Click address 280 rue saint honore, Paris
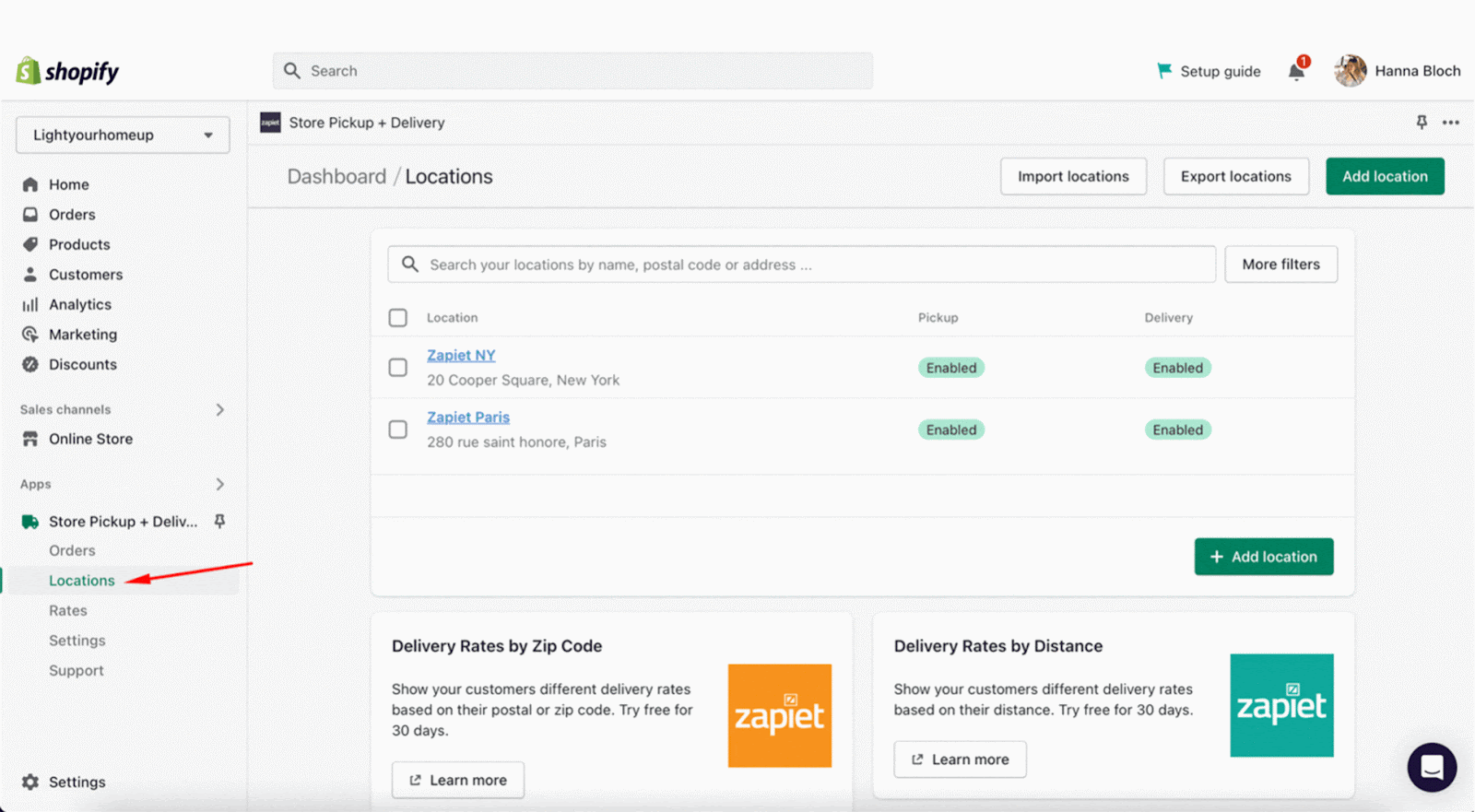This screenshot has height=812, width=1475. (516, 441)
